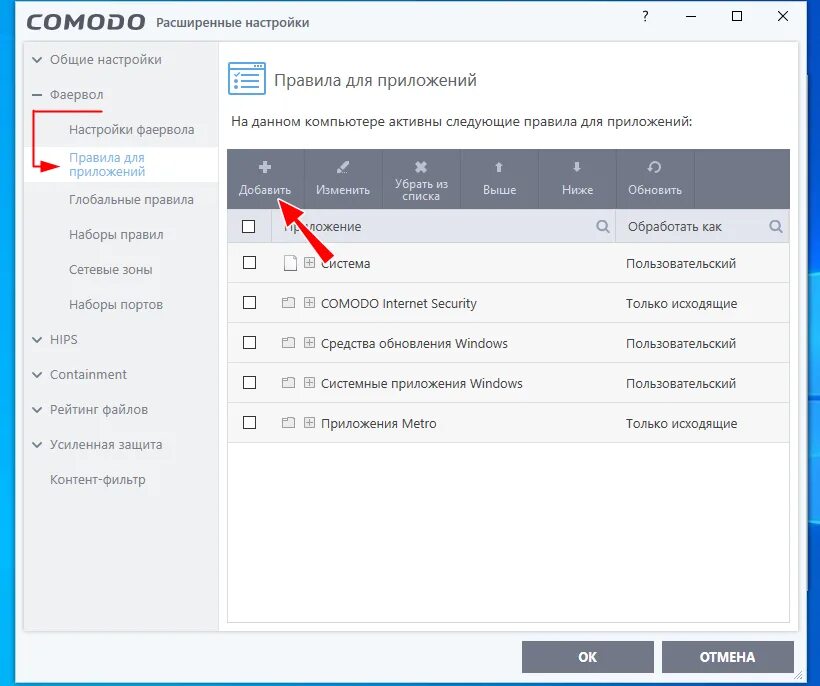Open Наборы портов in sidebar
This screenshot has width=820, height=686.
click(x=116, y=304)
